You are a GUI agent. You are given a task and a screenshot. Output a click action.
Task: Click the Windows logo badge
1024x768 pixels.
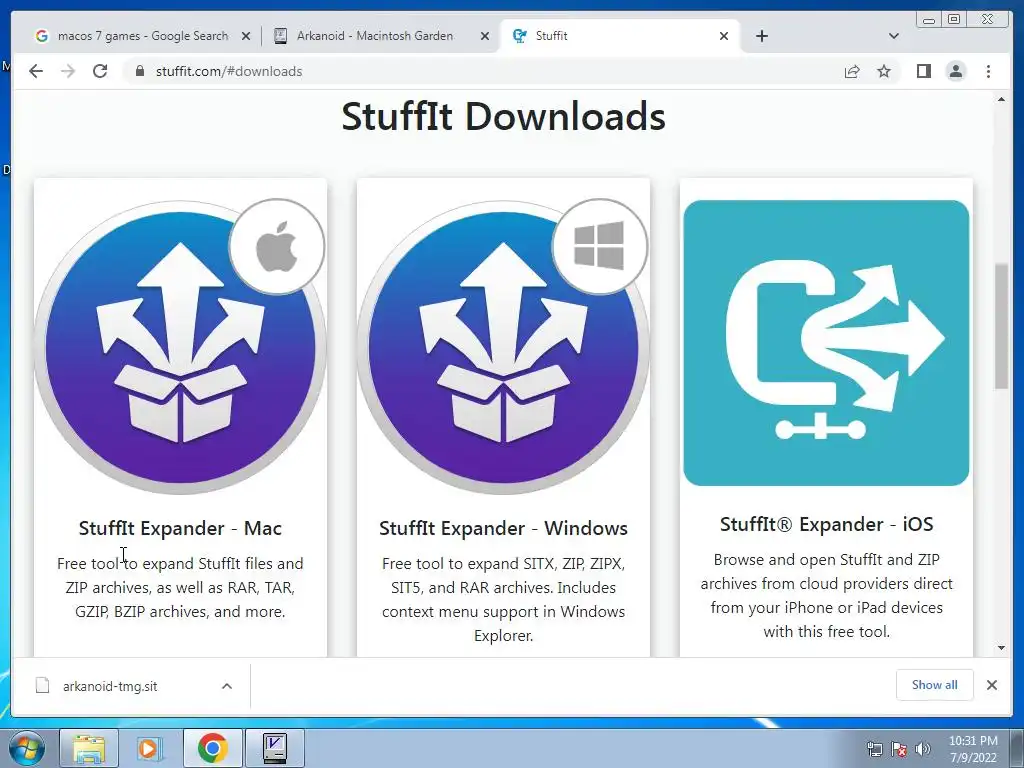tap(600, 247)
